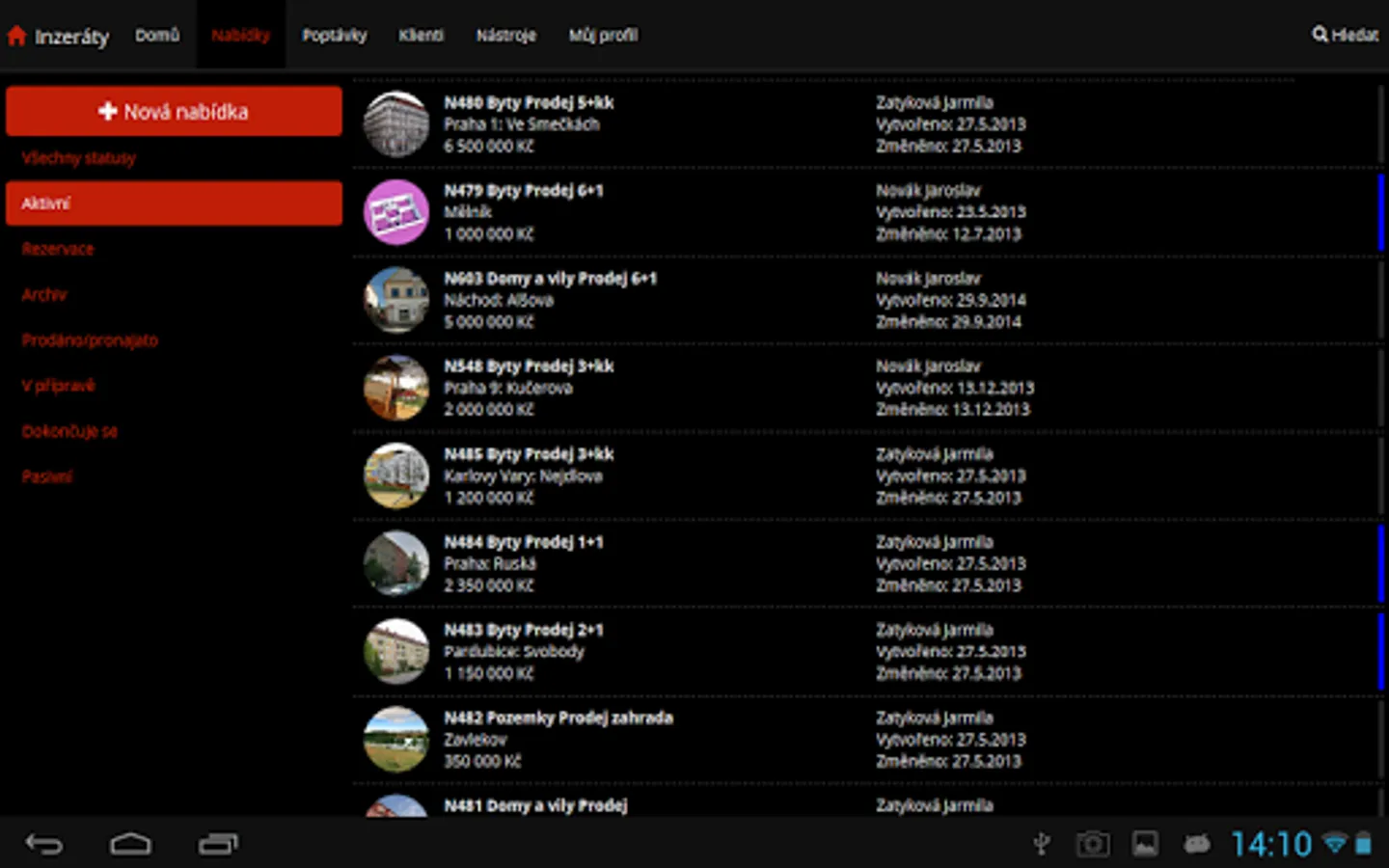Tap the battery status icon

click(1363, 844)
